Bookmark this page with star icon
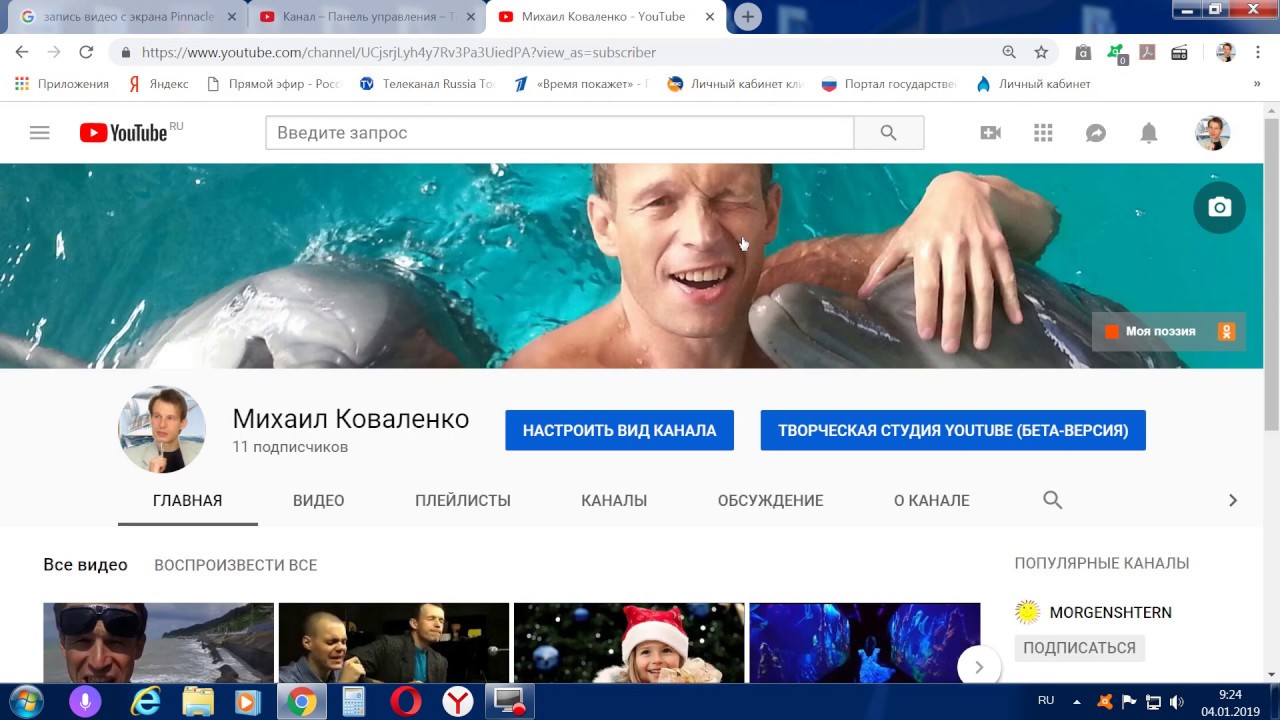The width and height of the screenshot is (1280, 720). coord(1041,52)
